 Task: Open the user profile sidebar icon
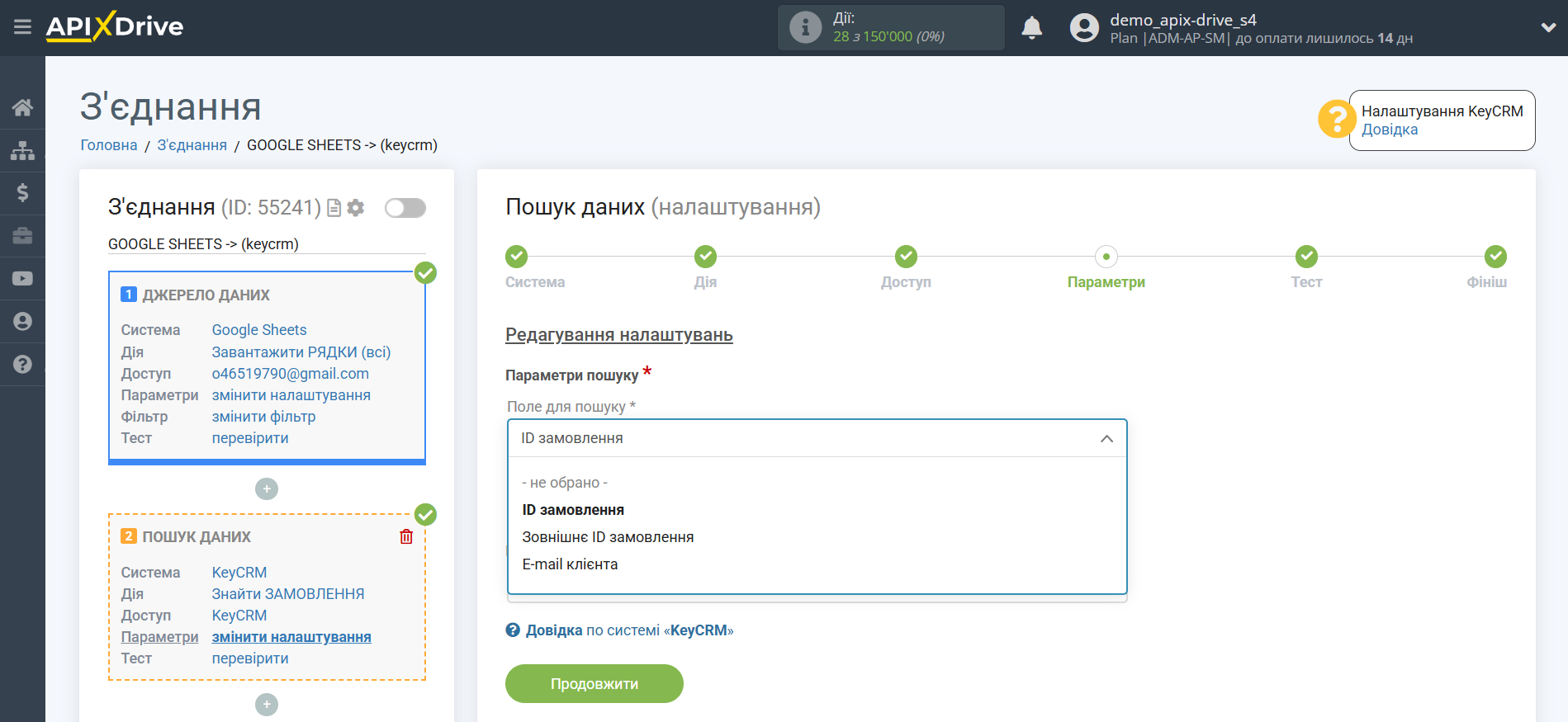pyautogui.click(x=22, y=322)
